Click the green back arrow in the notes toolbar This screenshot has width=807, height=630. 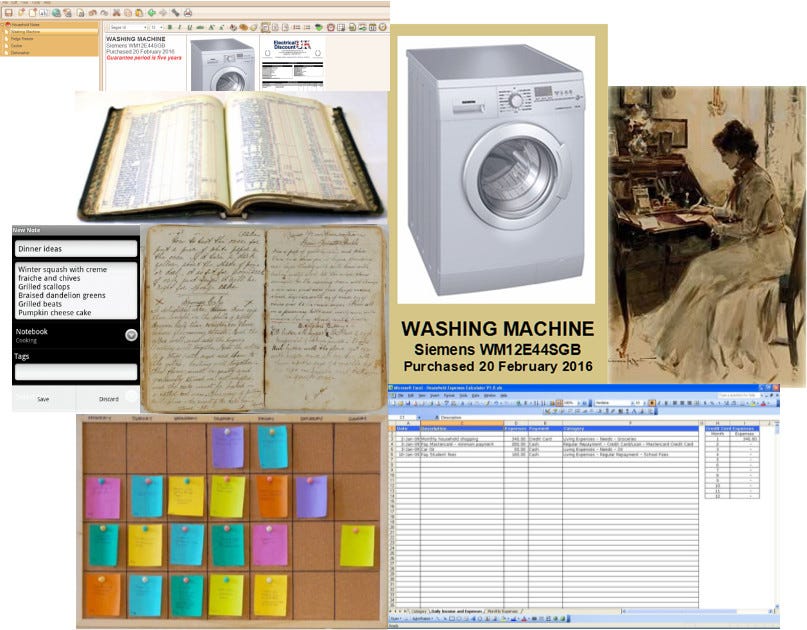152,12
